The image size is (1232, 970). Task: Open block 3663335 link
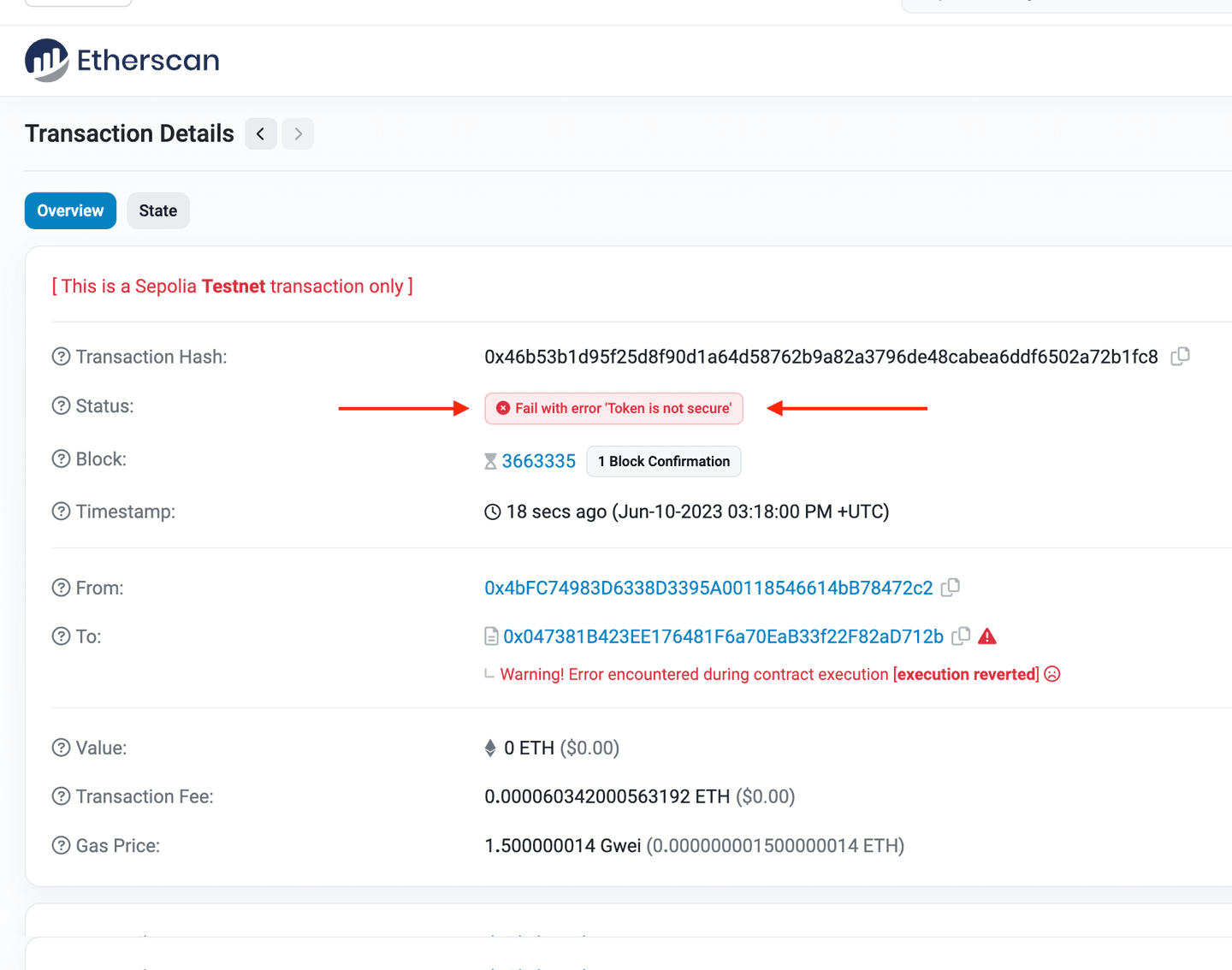point(538,461)
